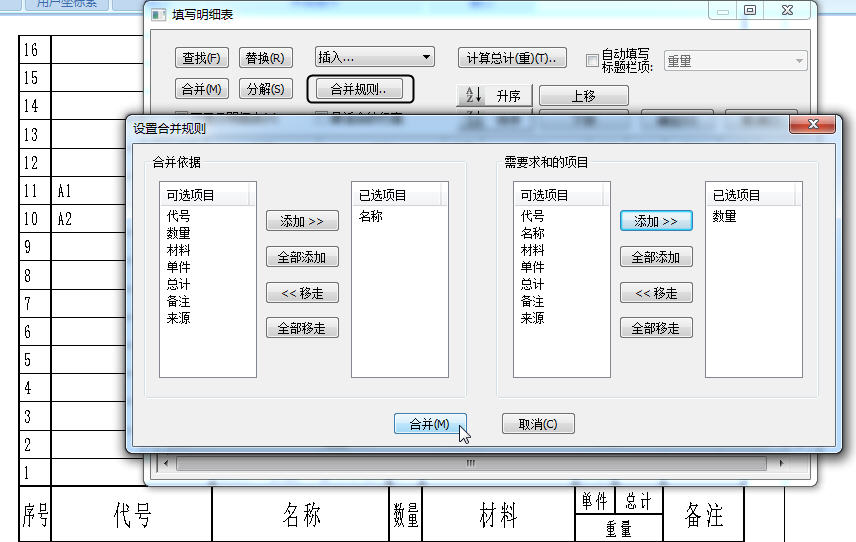This screenshot has width=856, height=542.
Task: Select 单件 in 合并依据 available list
Action: pyautogui.click(x=179, y=267)
